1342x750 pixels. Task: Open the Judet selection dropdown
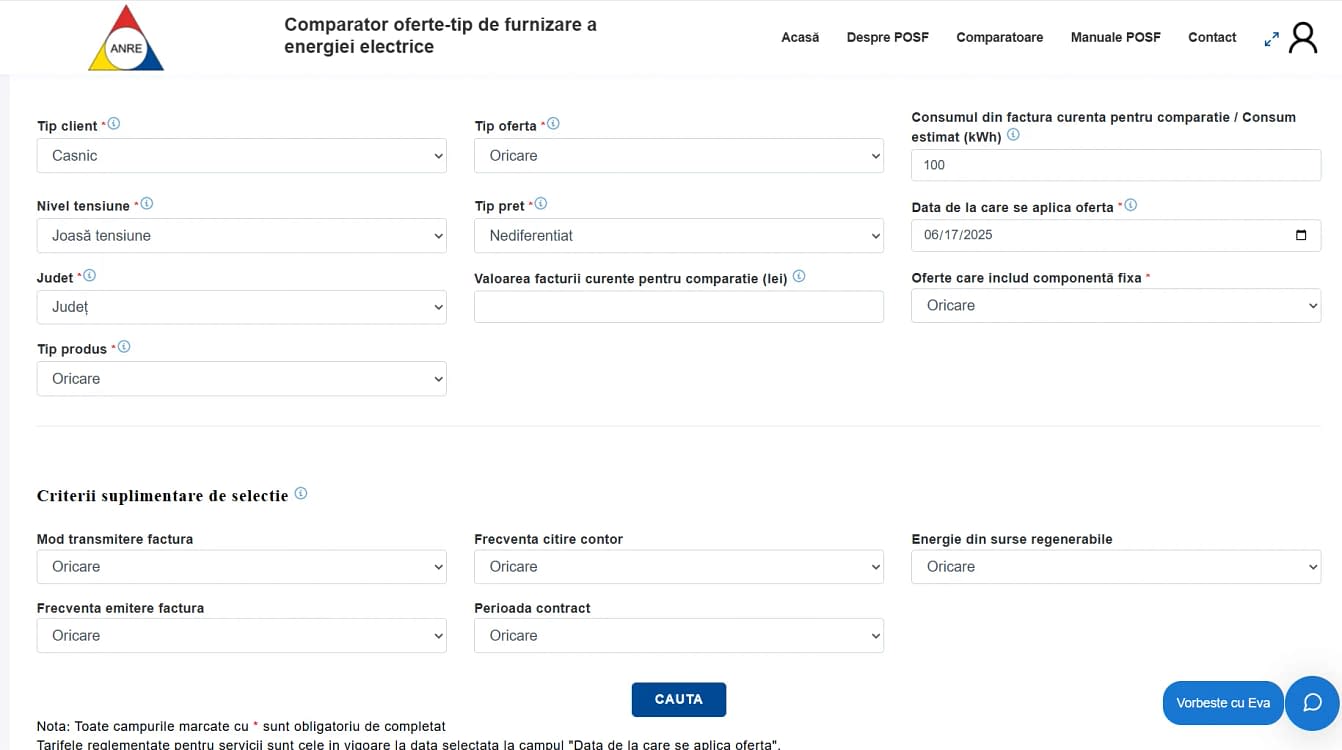tap(242, 307)
